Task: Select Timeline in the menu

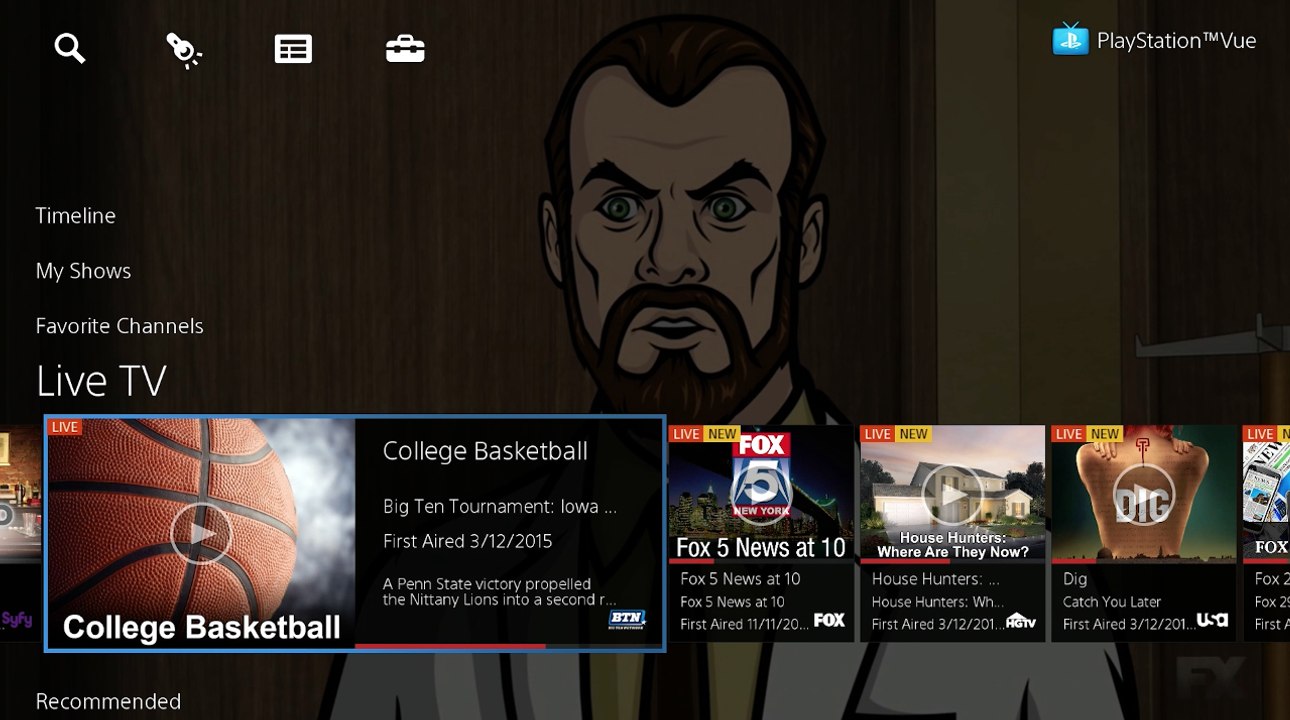Action: click(x=76, y=215)
